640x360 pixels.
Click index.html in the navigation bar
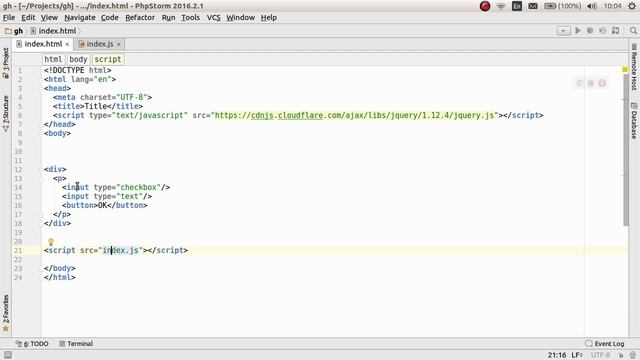pyautogui.click(x=53, y=31)
